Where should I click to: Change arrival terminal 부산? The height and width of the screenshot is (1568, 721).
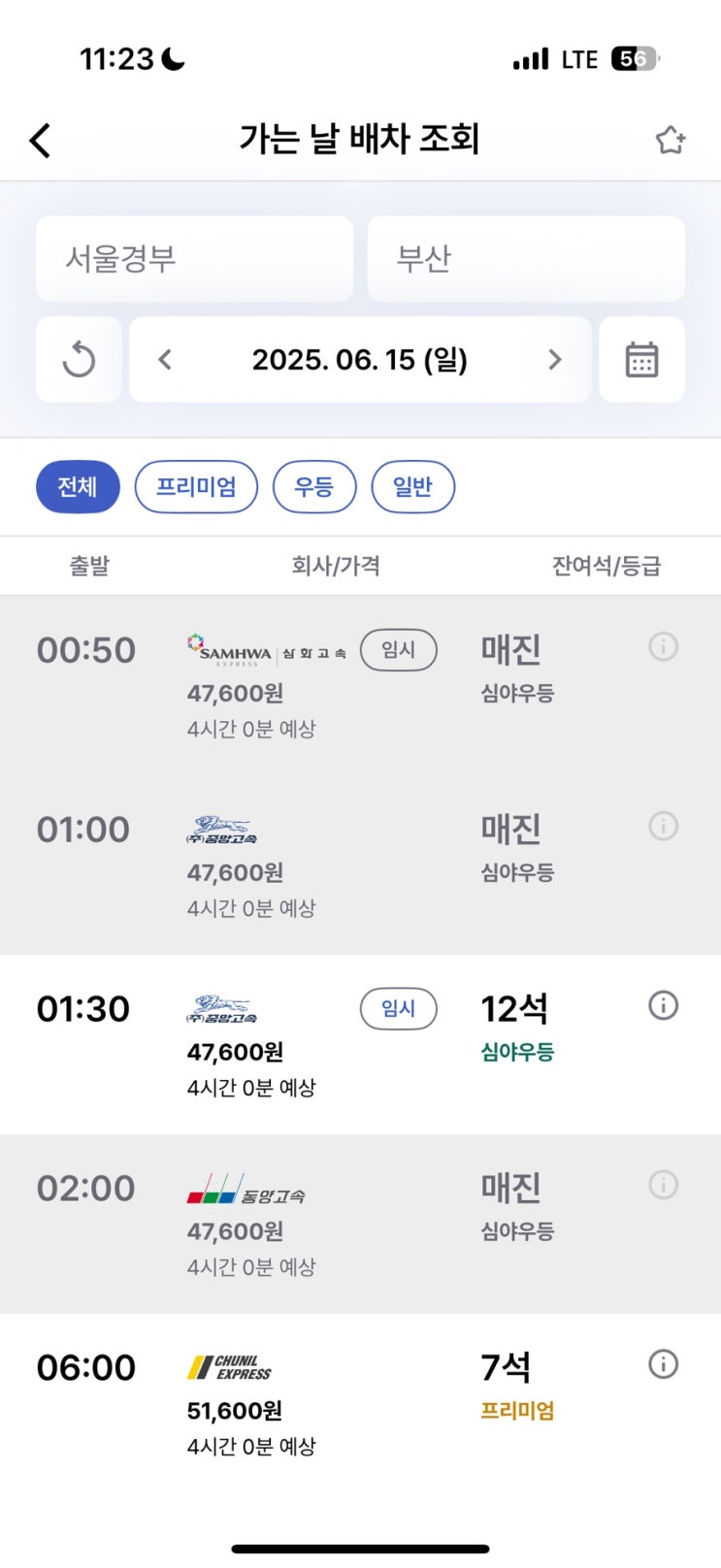coord(526,259)
